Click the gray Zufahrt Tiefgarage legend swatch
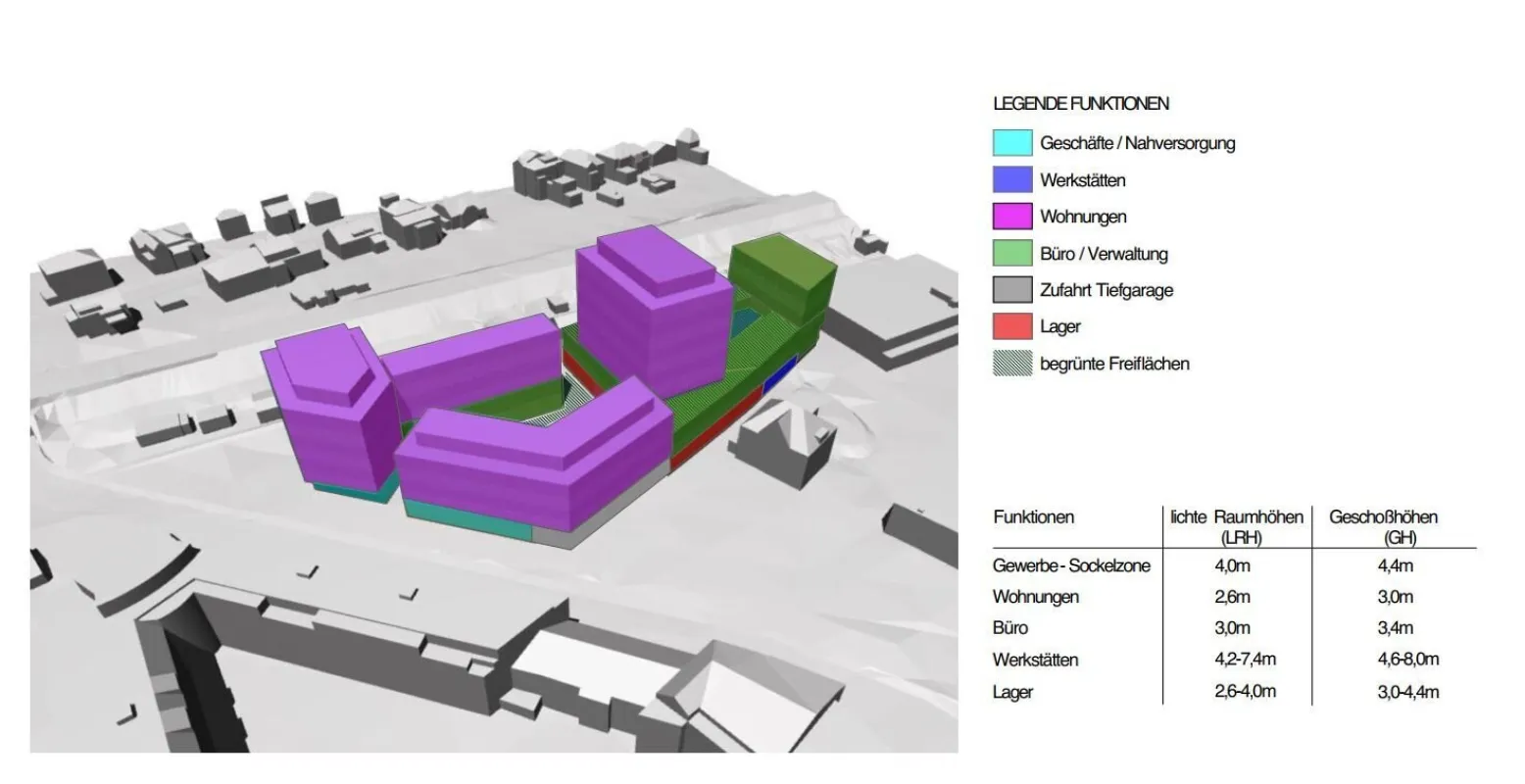 coord(1011,289)
